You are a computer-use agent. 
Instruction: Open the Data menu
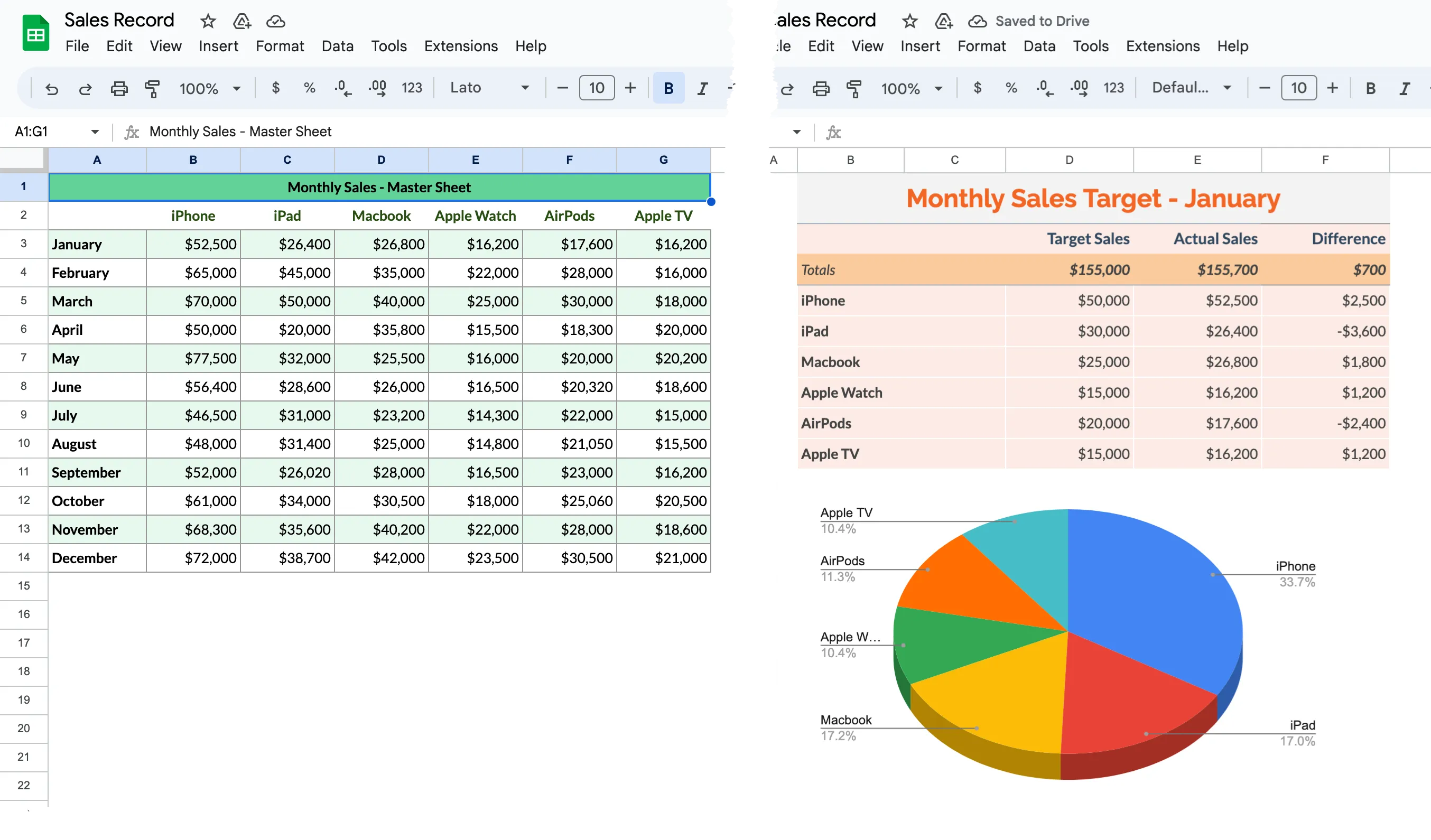click(337, 46)
